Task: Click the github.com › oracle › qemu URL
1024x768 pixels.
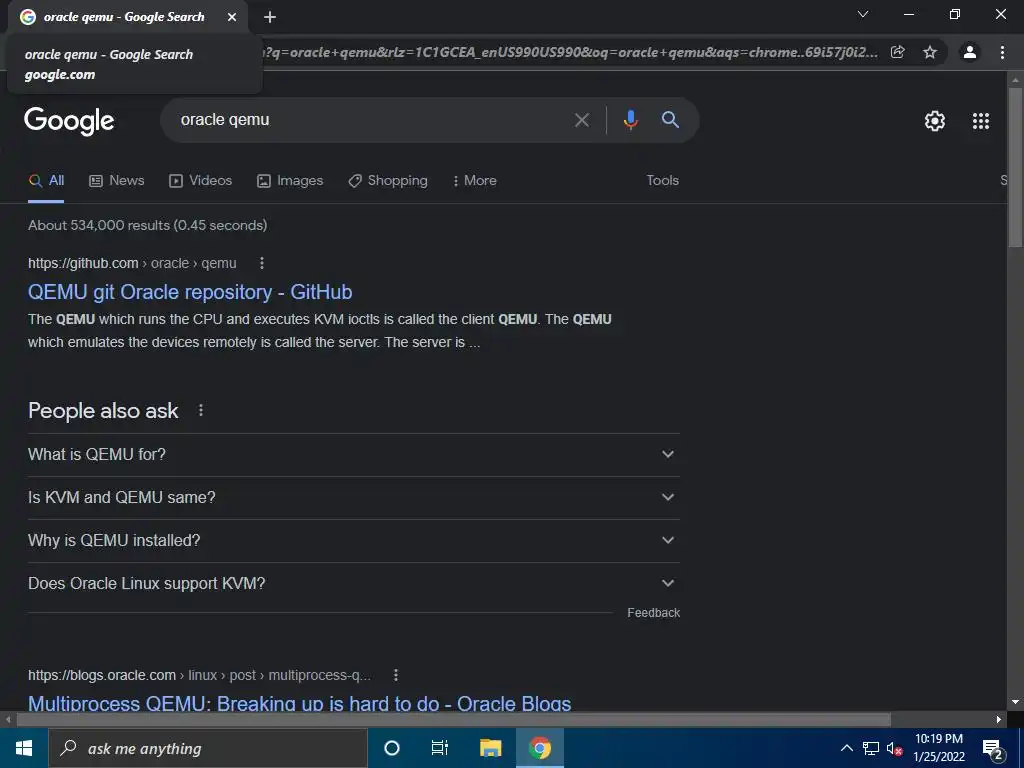Action: point(132,263)
